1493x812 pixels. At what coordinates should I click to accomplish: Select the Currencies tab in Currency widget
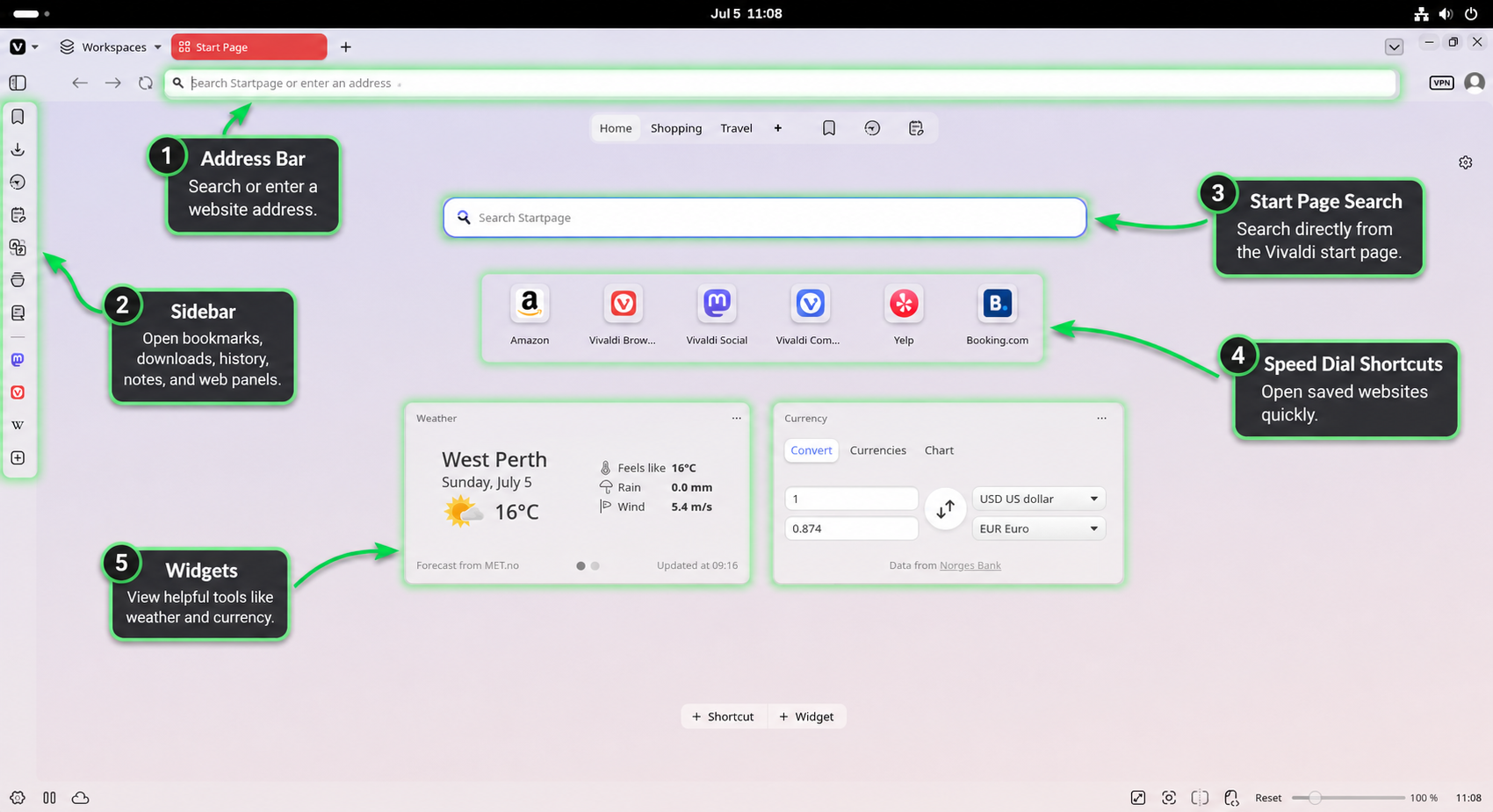[x=877, y=450]
